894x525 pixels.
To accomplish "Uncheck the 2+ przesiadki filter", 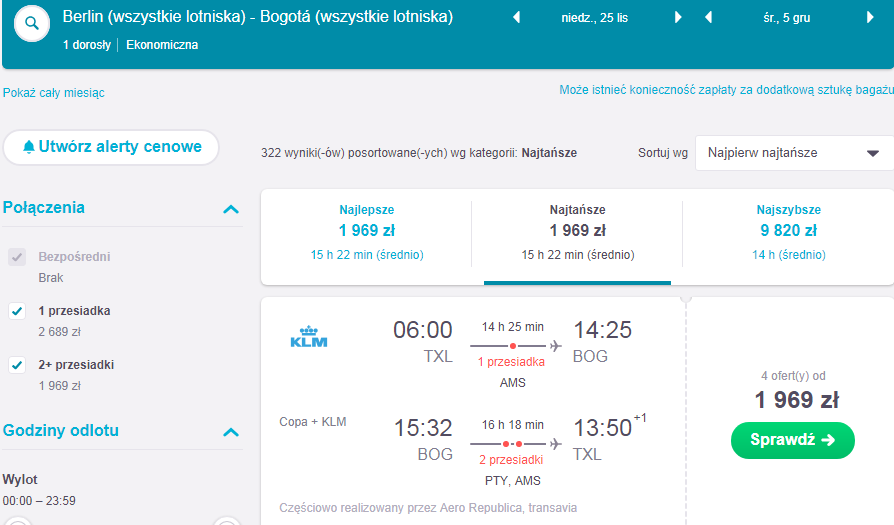I will click(17, 365).
